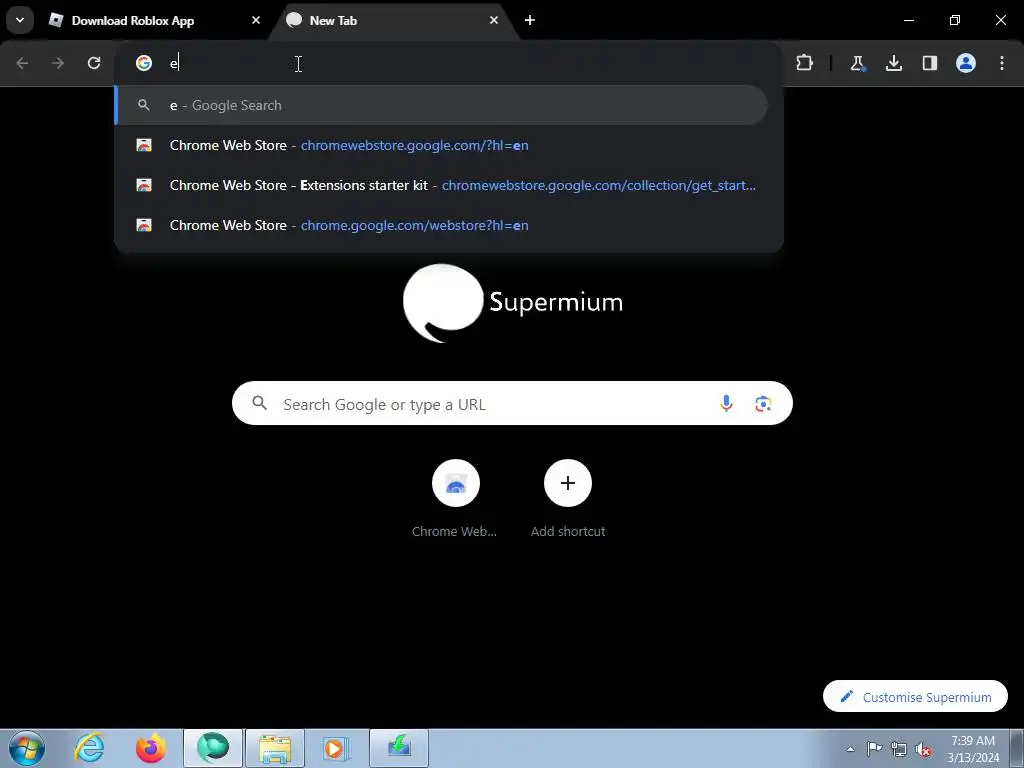Viewport: 1024px width, 768px height.
Task: Go forward with the forward arrow
Action: click(58, 63)
